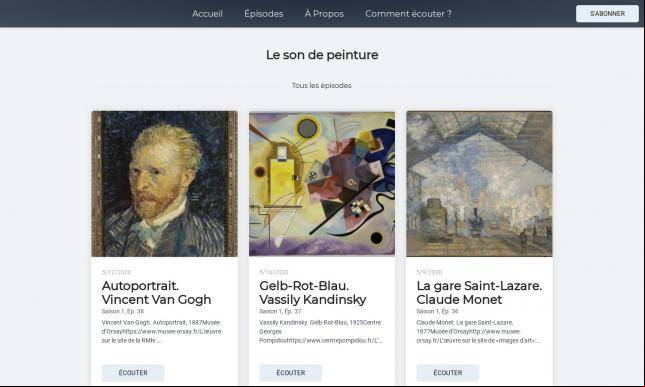Select the Van Gogh episode description text
Screen dimensions: 645x387
pyautogui.click(x=162, y=331)
